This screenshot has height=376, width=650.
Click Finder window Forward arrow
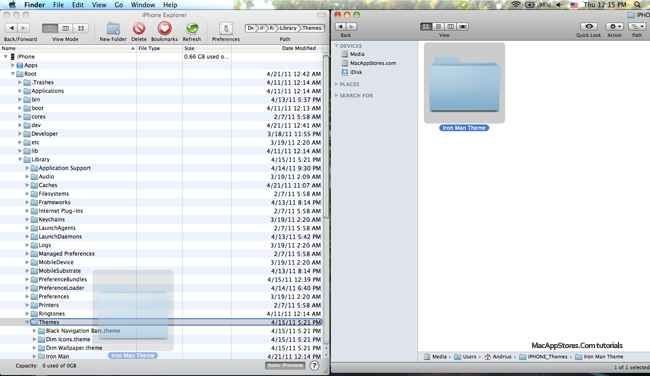coord(351,27)
